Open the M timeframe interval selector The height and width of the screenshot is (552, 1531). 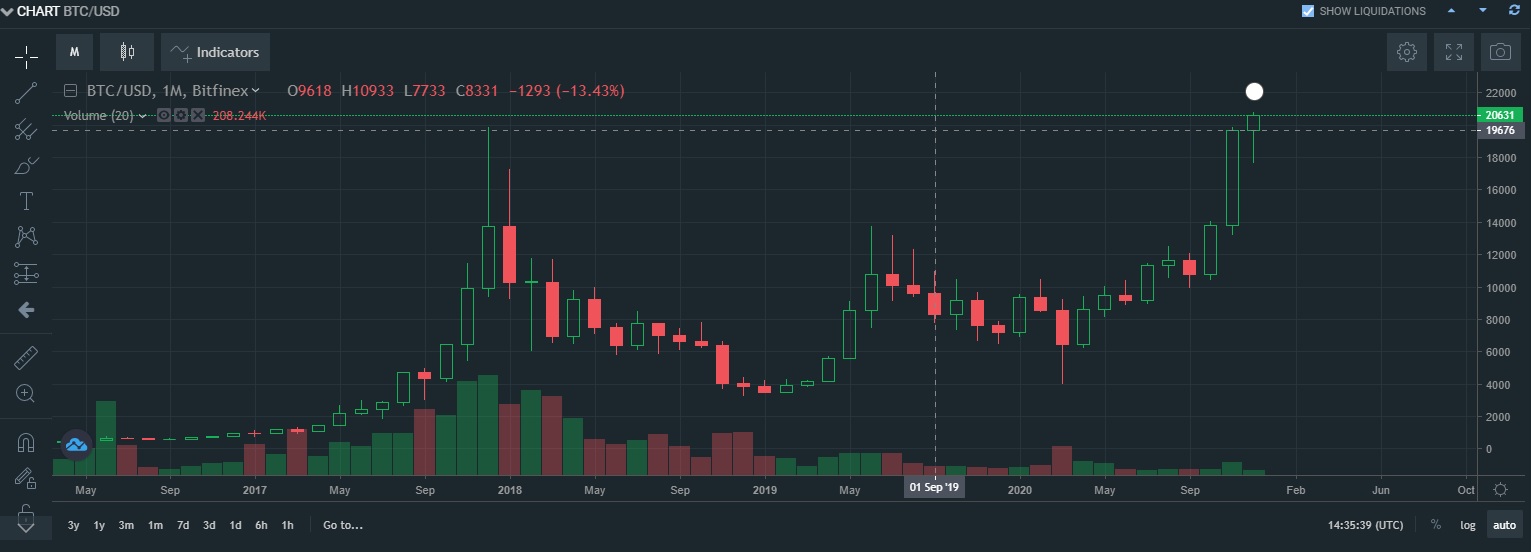(74, 52)
